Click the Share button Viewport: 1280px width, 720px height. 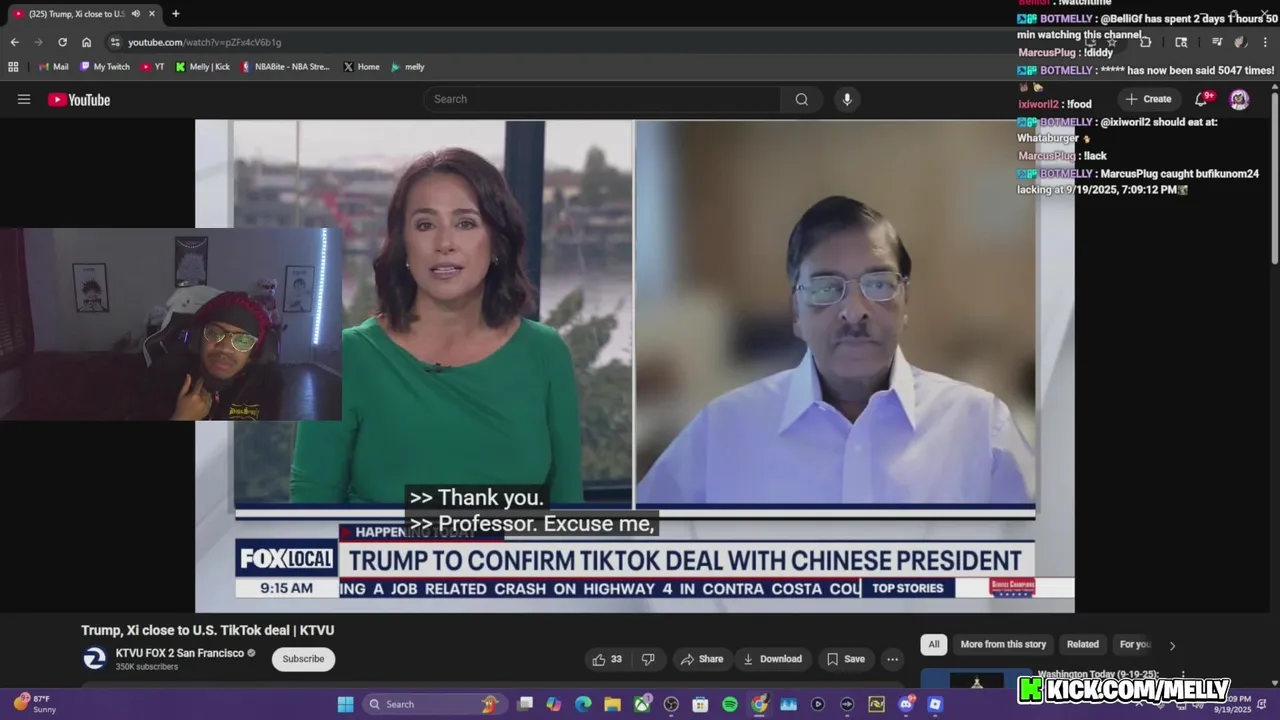click(x=702, y=659)
